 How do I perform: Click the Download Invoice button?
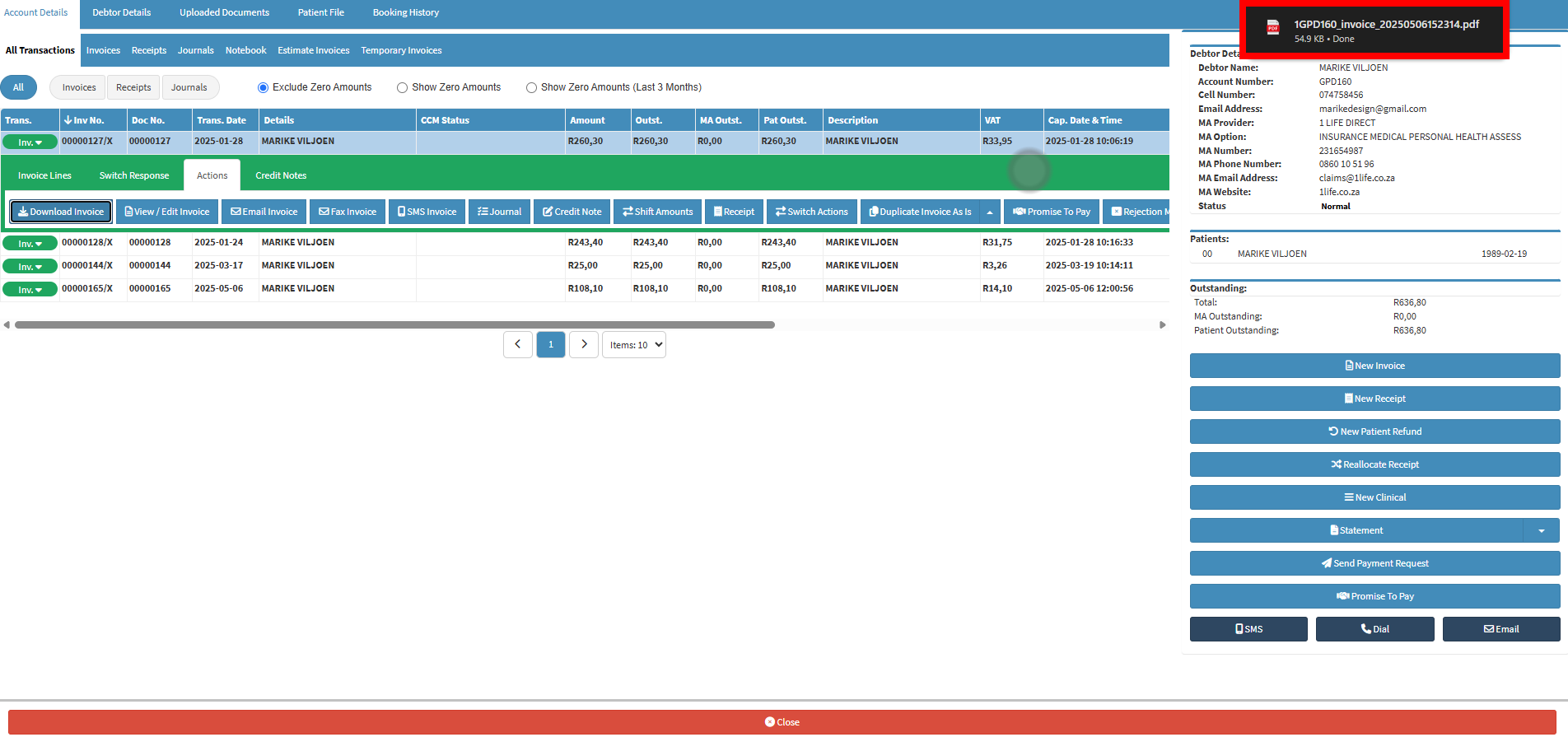coord(61,212)
